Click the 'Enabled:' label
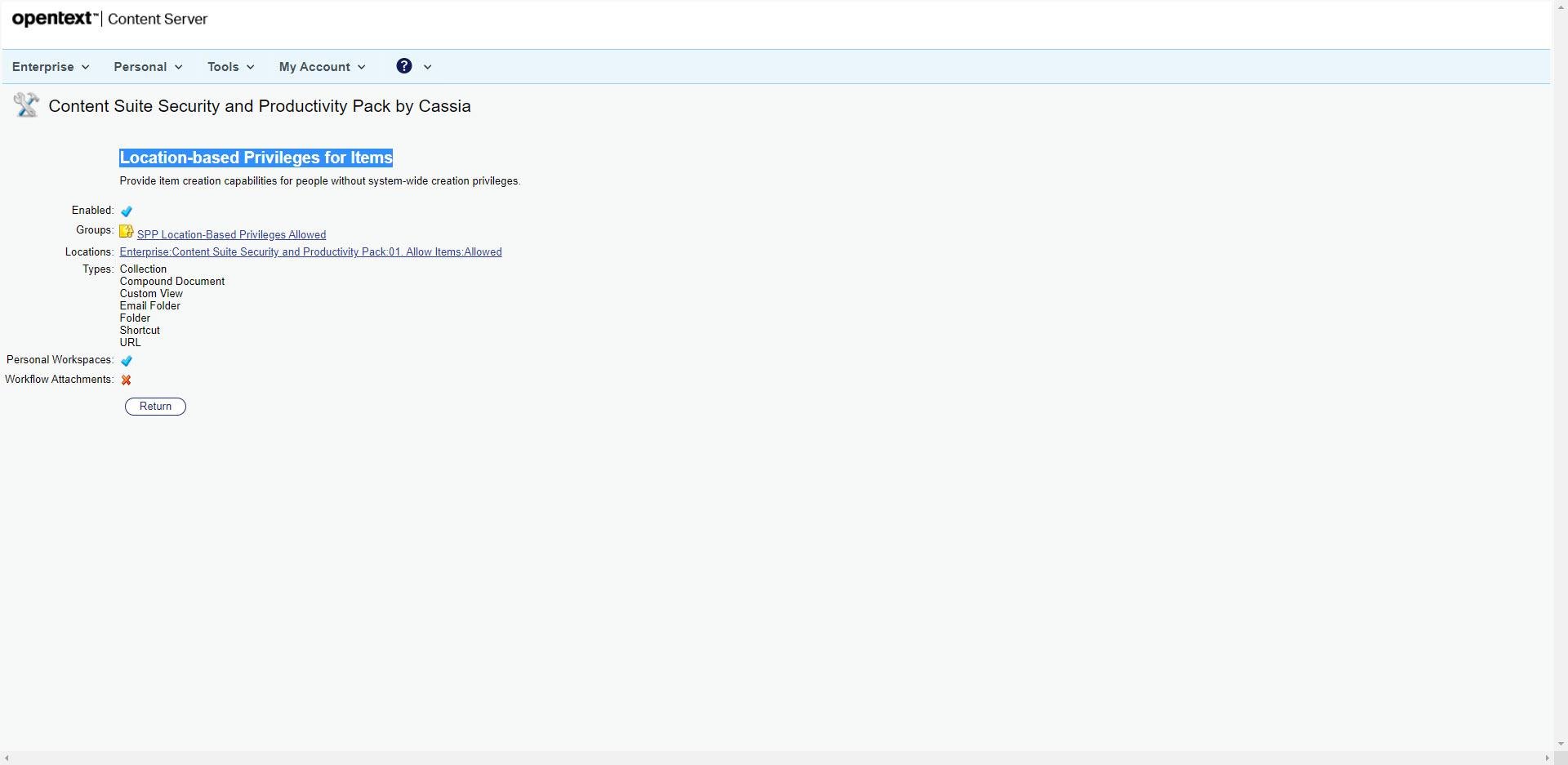Viewport: 1568px width, 765px height. coord(92,211)
